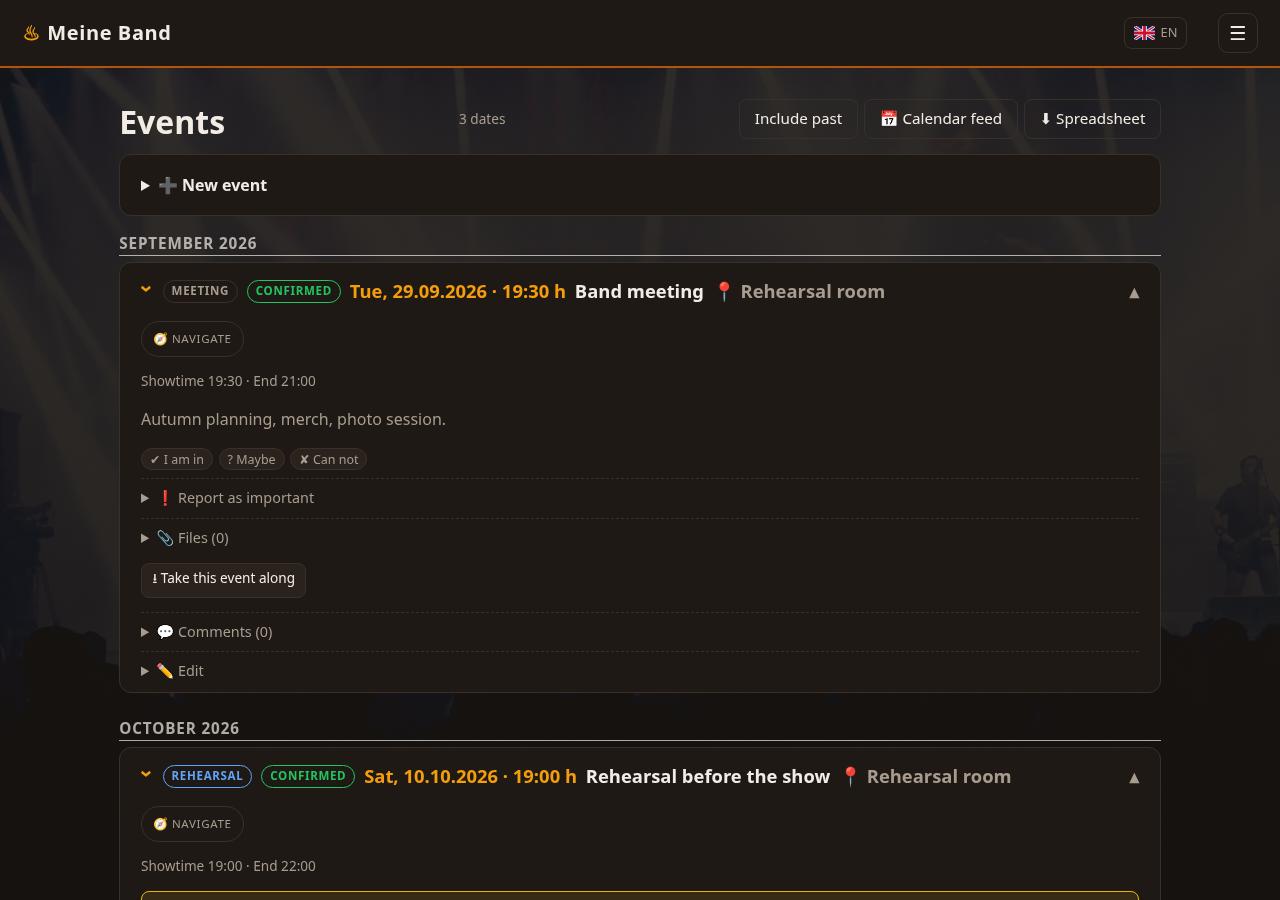1280x900 pixels.
Task: Click the calendar icon in Calendar feed button
Action: click(x=889, y=119)
